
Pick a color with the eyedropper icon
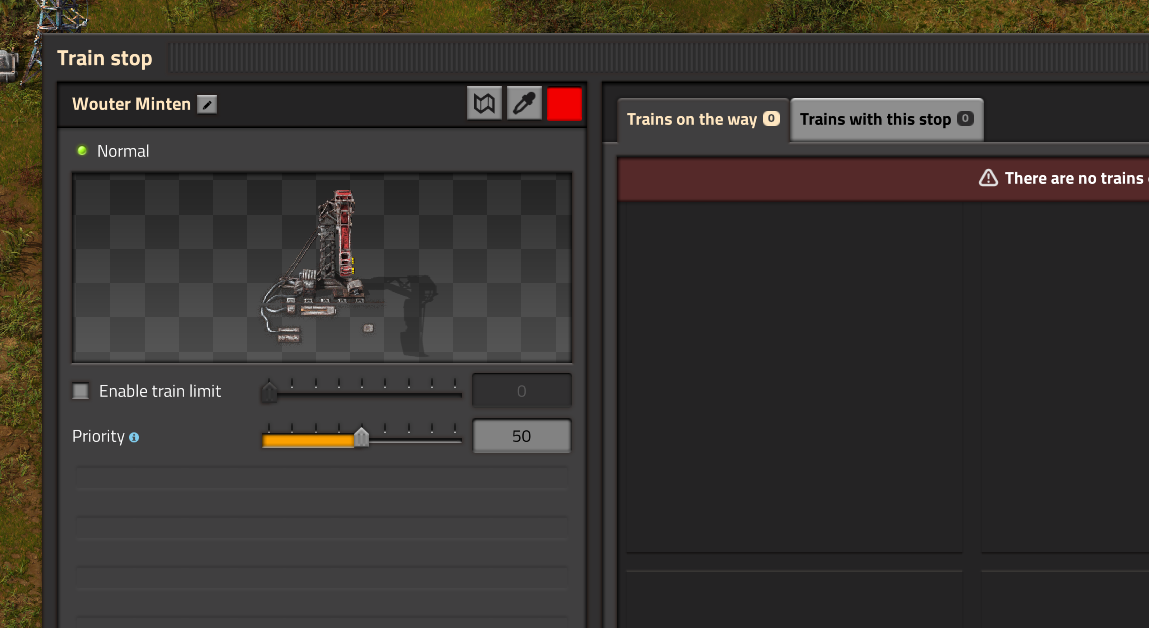coord(525,103)
